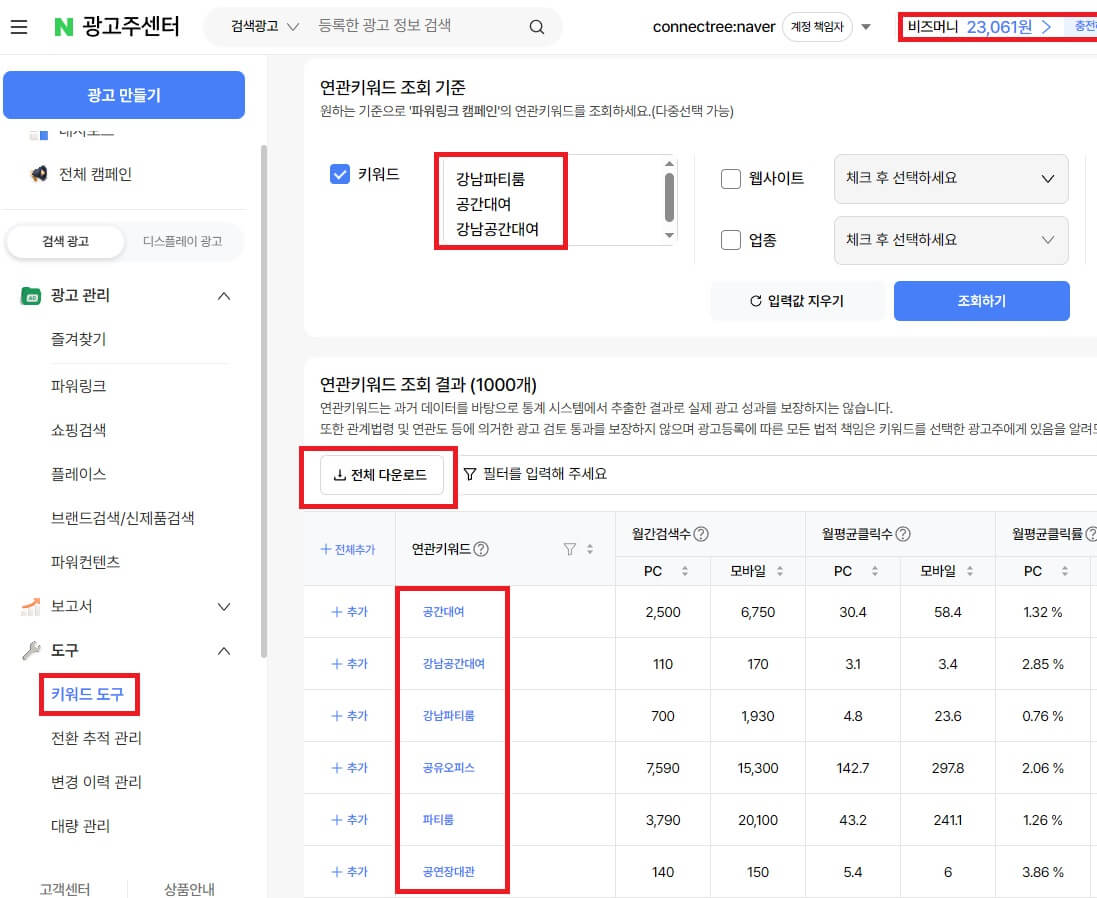Sort 월평균클릭률 PC column
This screenshot has height=898, width=1097.
point(1065,571)
